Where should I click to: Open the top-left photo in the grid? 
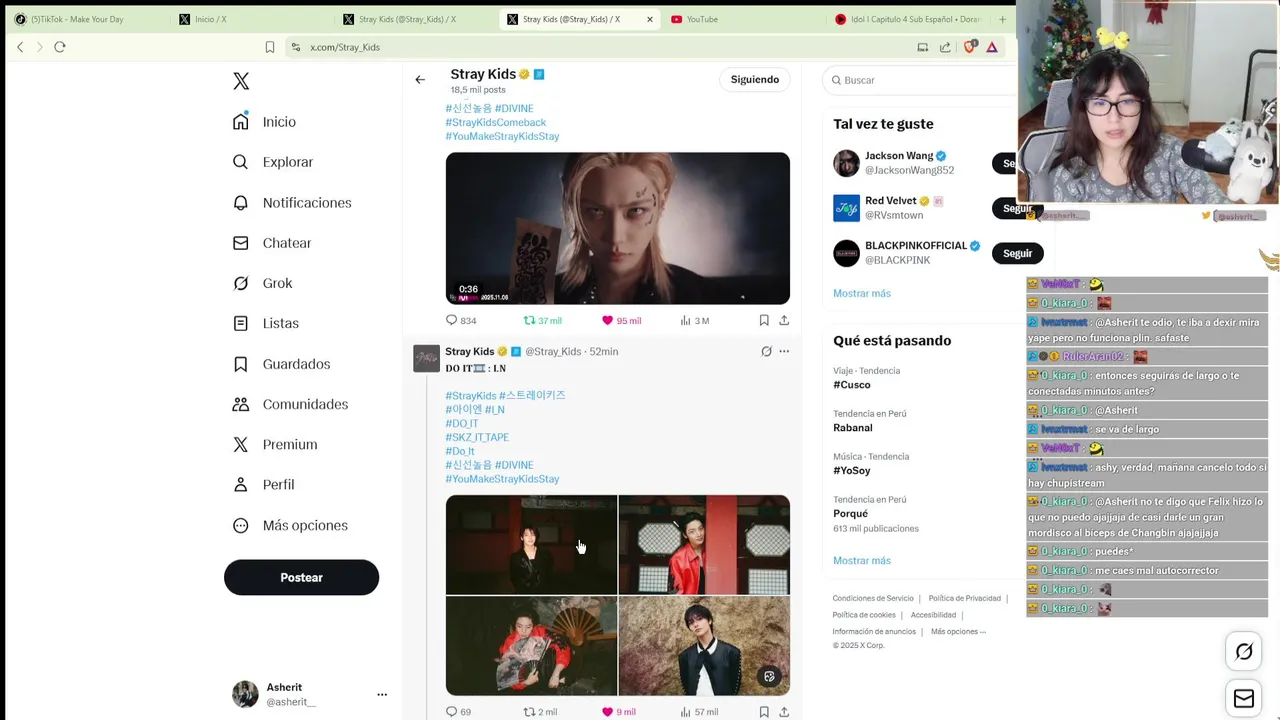click(x=531, y=544)
